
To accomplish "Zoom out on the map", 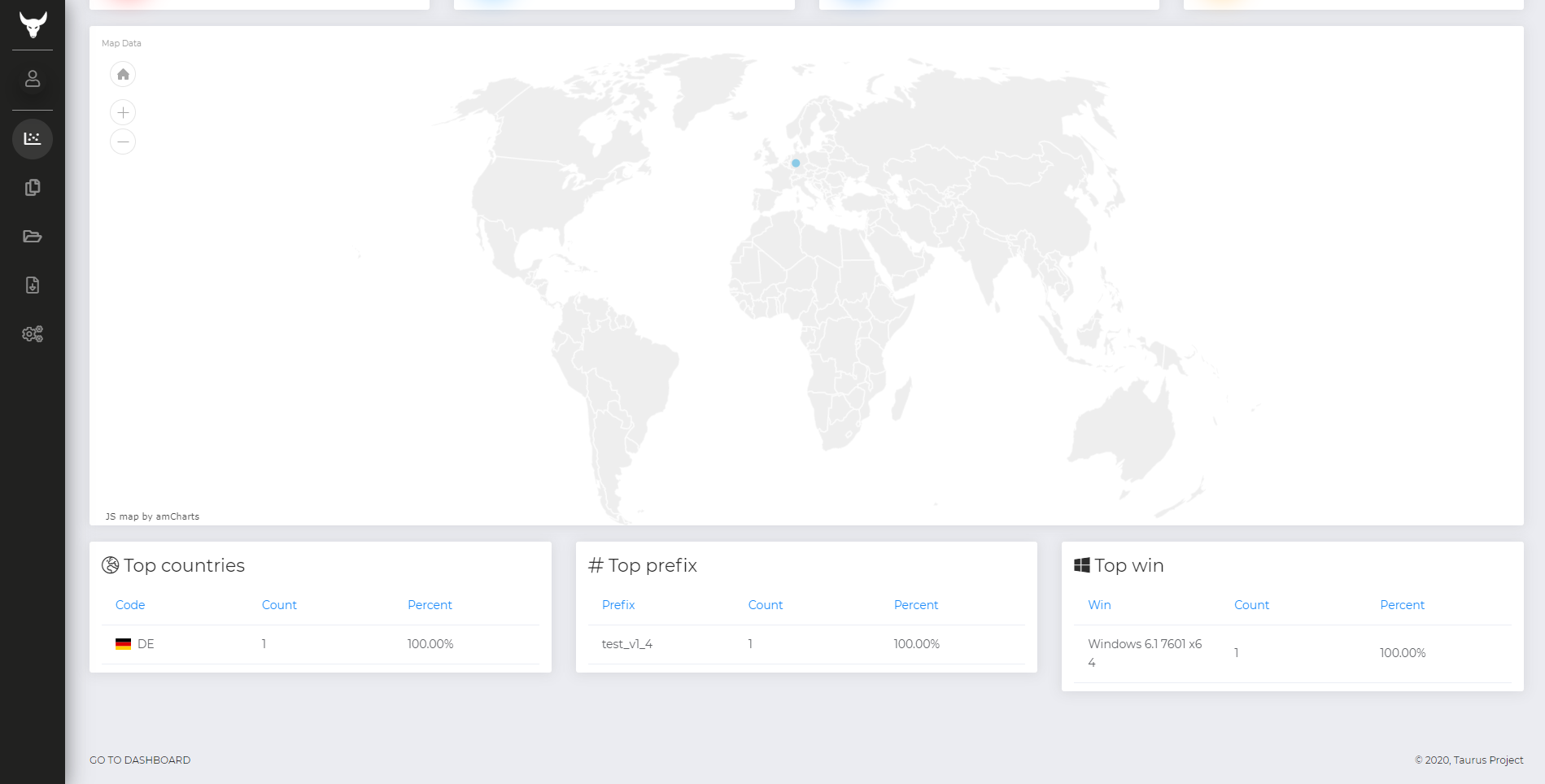I will [123, 142].
